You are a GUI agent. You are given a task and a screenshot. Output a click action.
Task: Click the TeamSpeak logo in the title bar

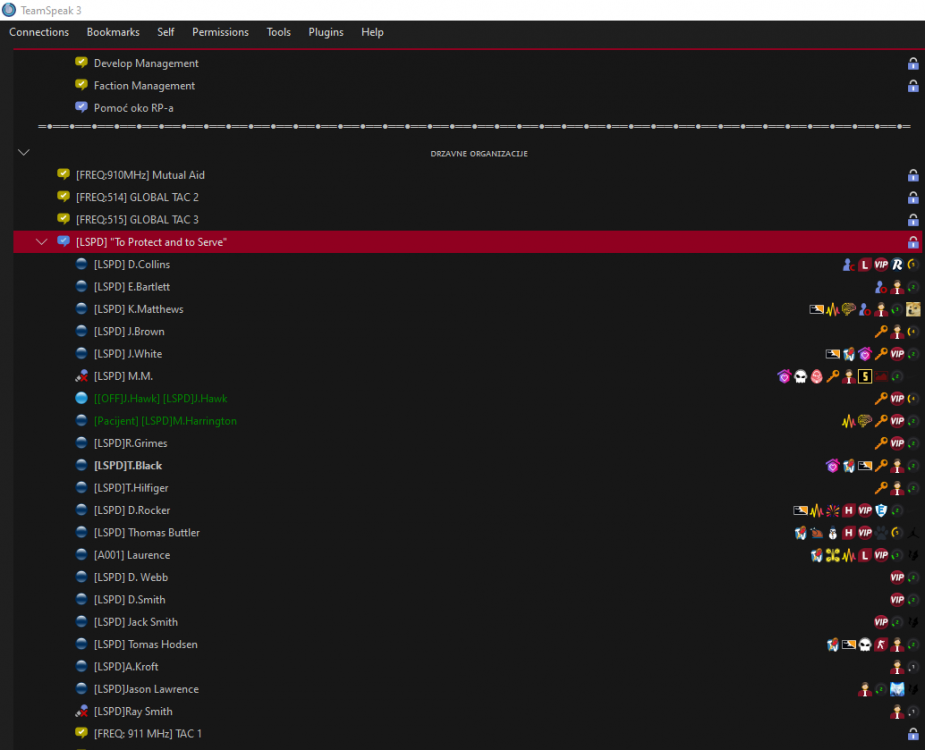click(x=9, y=10)
